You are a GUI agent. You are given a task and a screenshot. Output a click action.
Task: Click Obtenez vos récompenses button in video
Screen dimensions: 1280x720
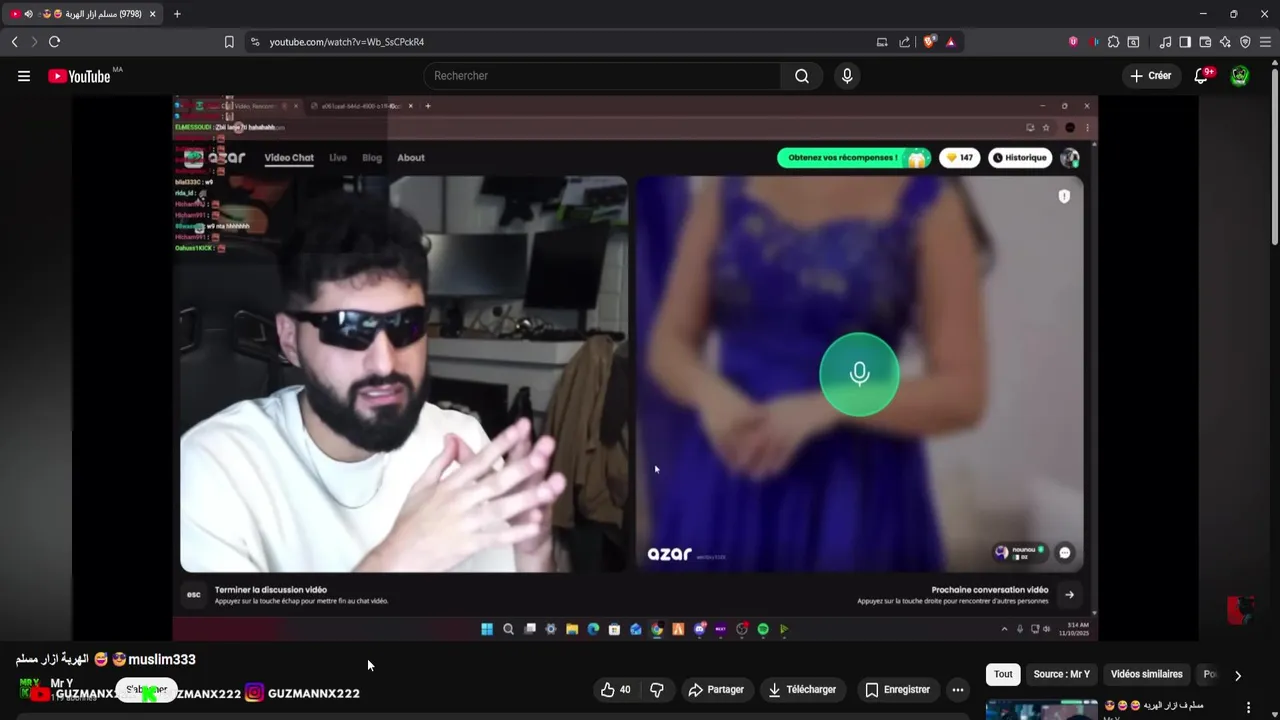tap(853, 158)
